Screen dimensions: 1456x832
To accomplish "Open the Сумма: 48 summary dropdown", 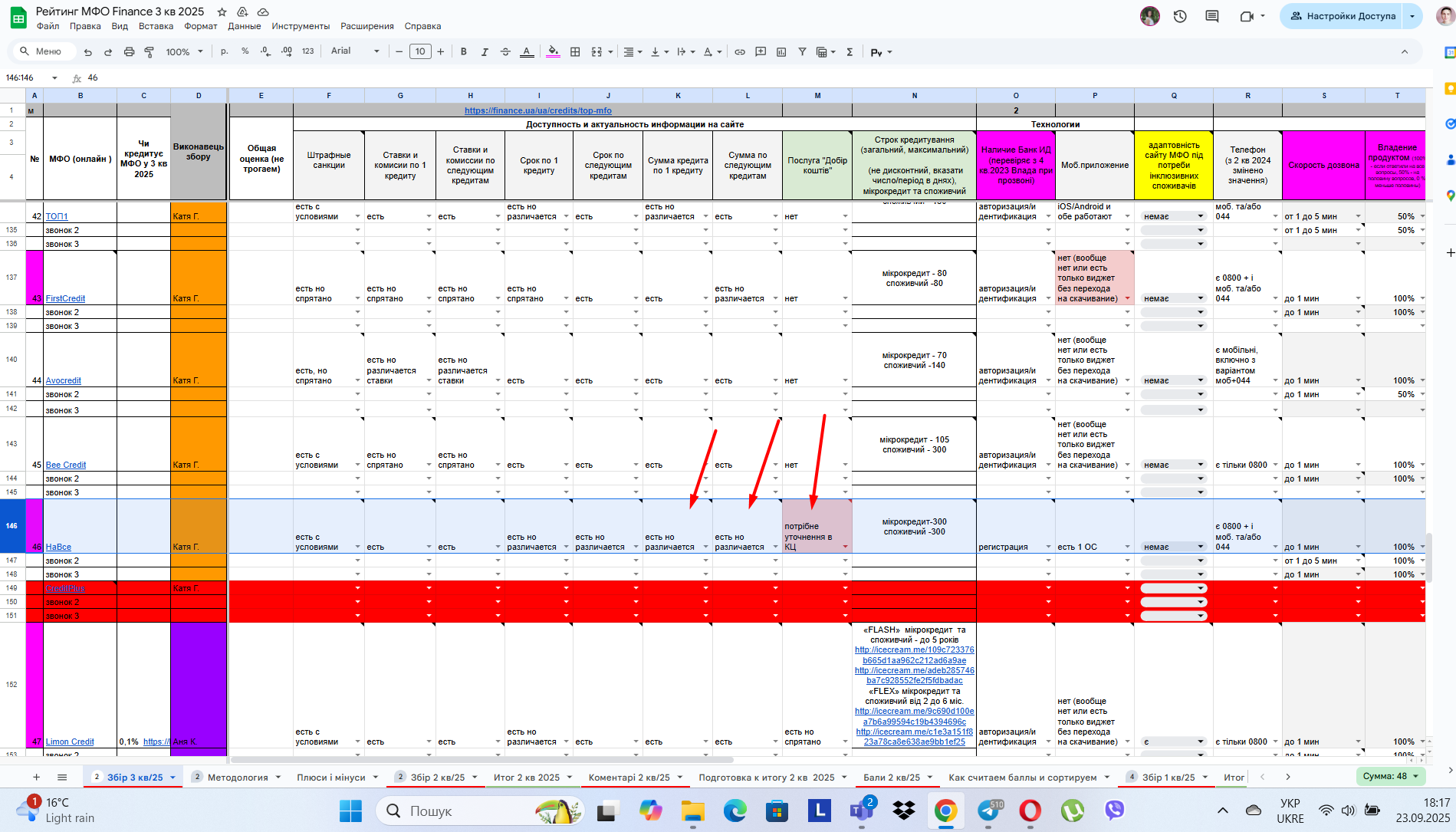I will [1391, 776].
